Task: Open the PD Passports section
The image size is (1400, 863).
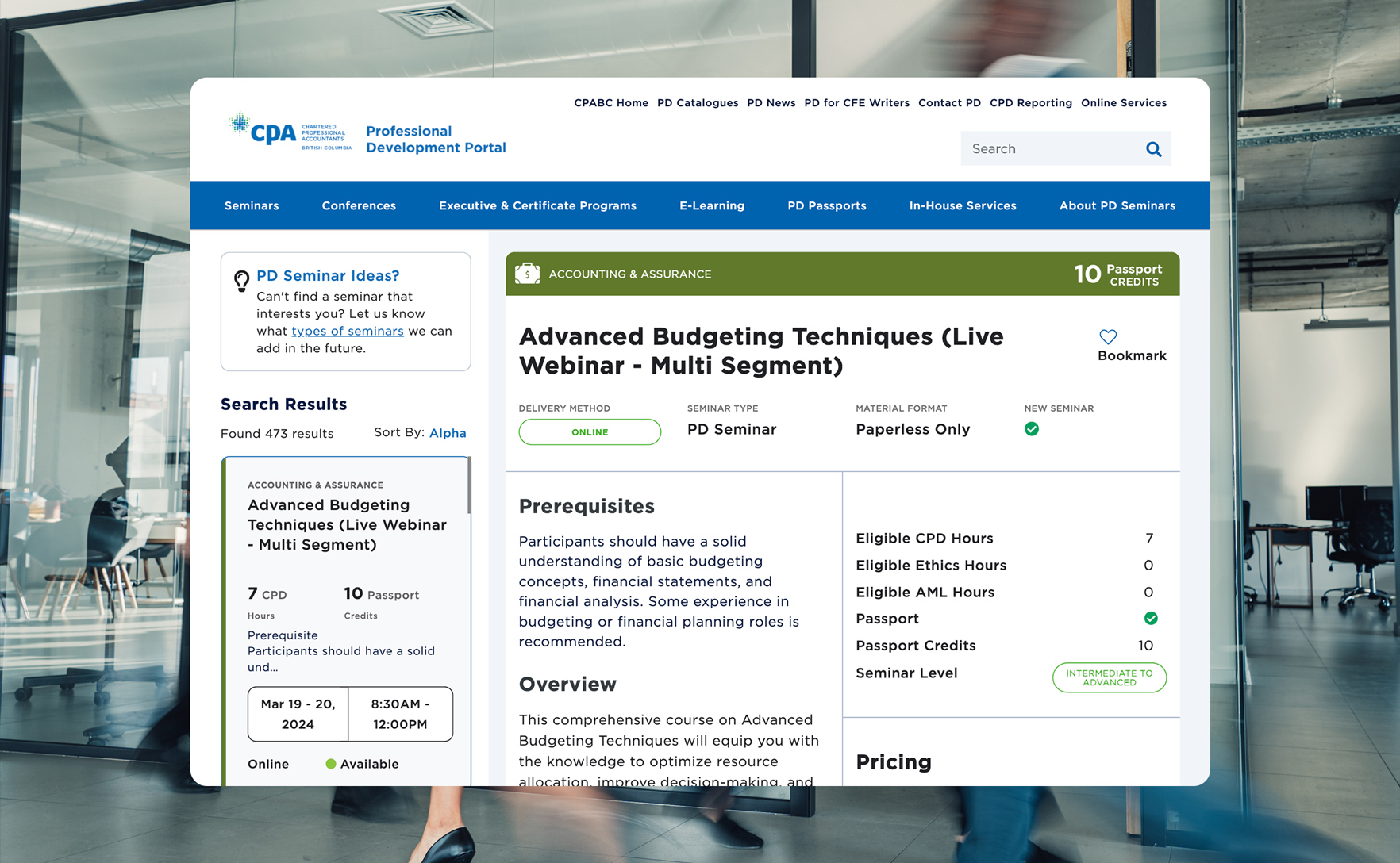Action: 826,205
